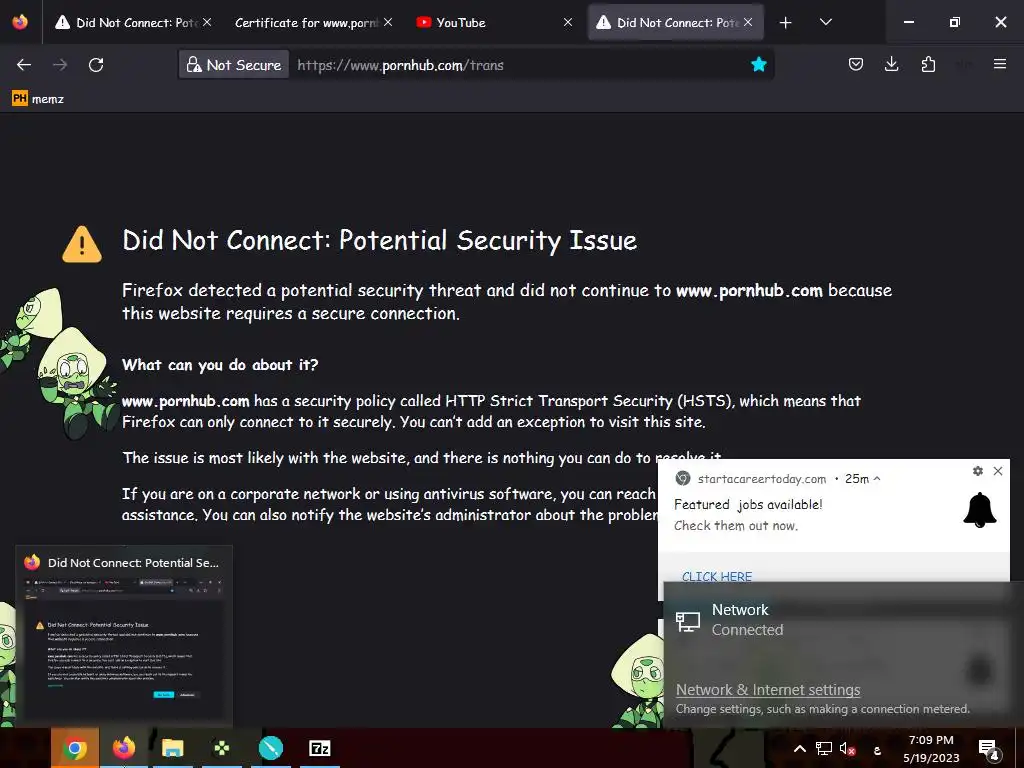
Task: Click the warning triangle icon on error page
Action: [x=82, y=244]
